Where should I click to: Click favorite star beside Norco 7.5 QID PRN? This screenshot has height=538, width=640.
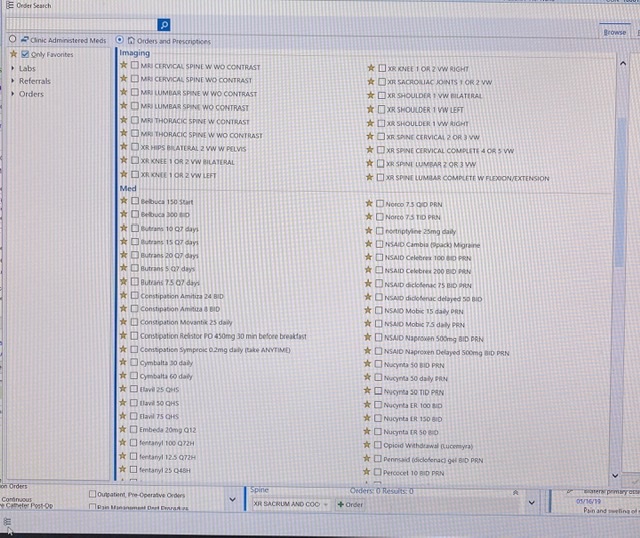369,203
